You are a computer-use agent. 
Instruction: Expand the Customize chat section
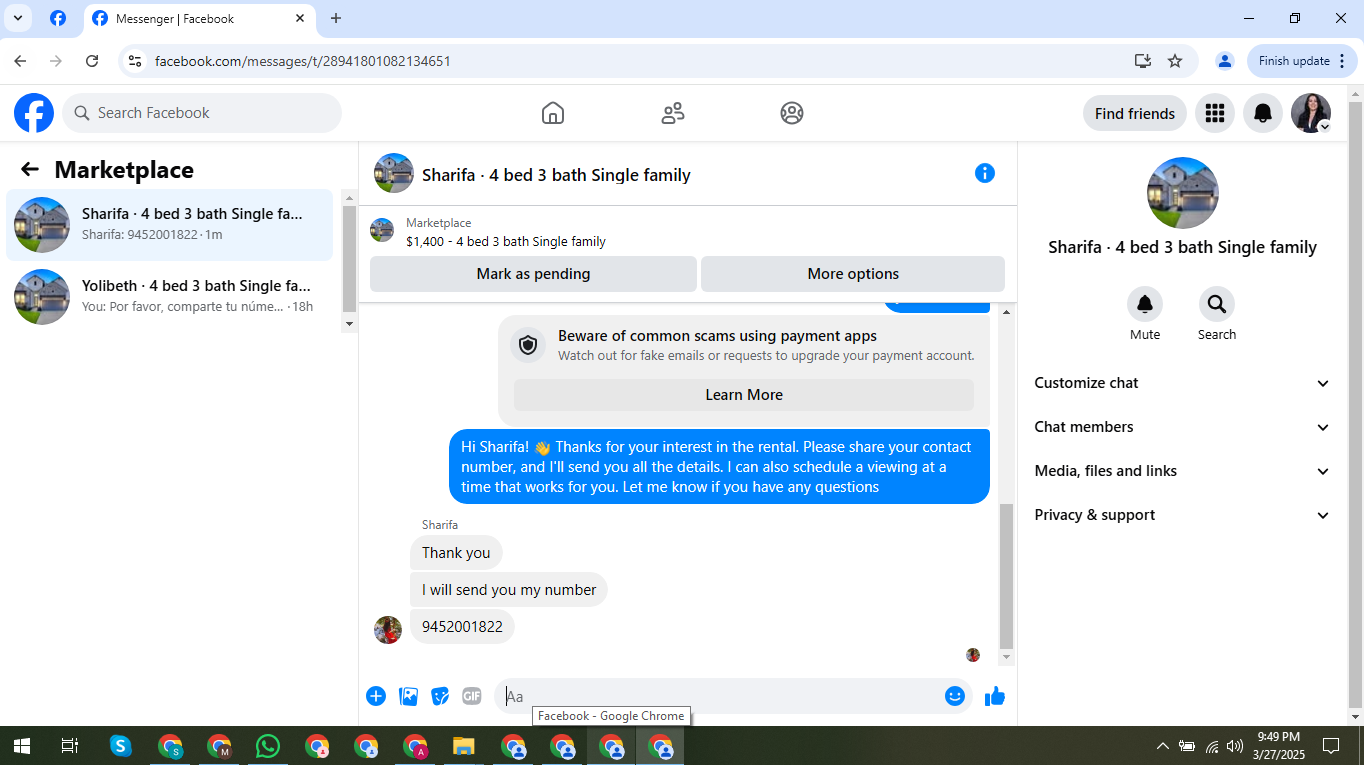1182,383
